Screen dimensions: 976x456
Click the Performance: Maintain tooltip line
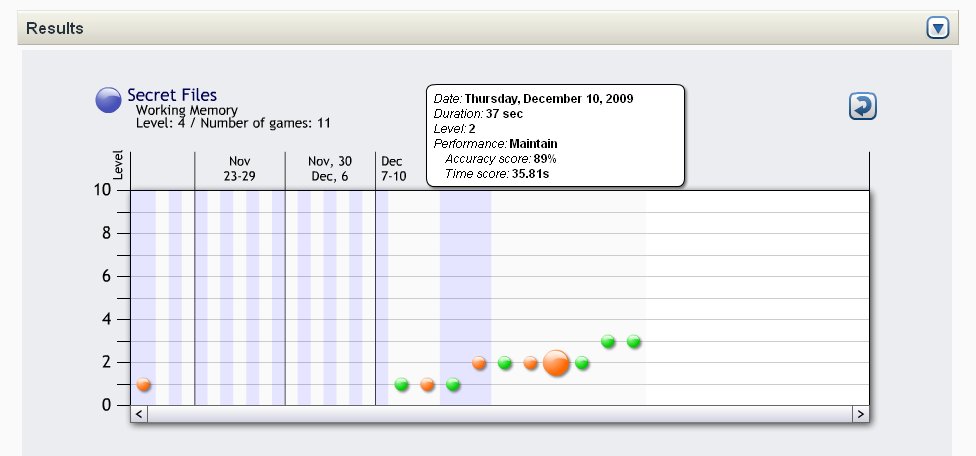tap(495, 144)
